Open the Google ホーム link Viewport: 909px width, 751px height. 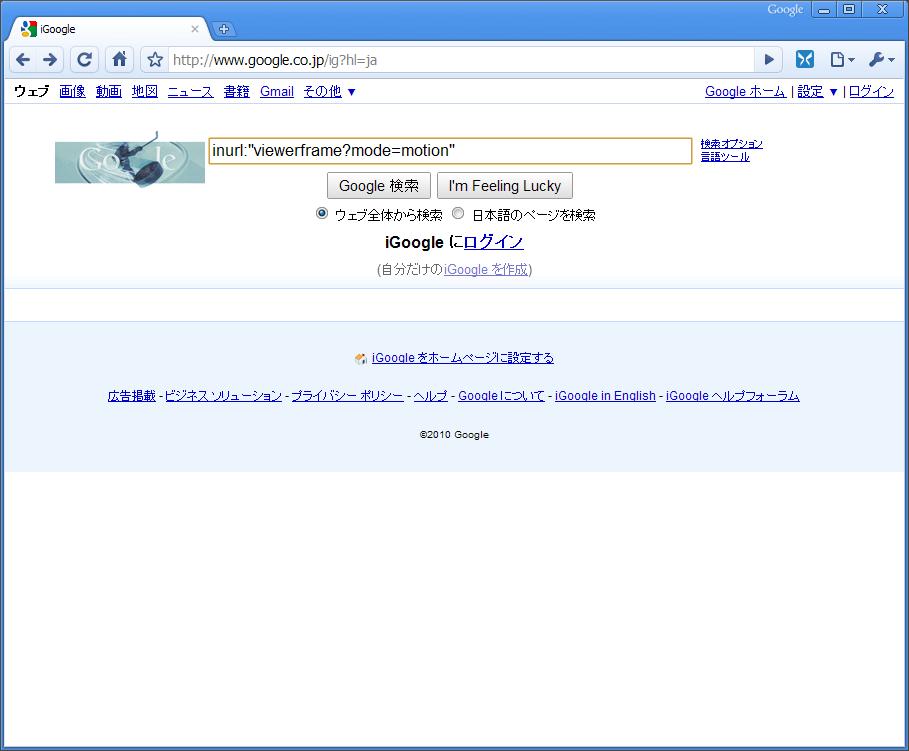745,91
